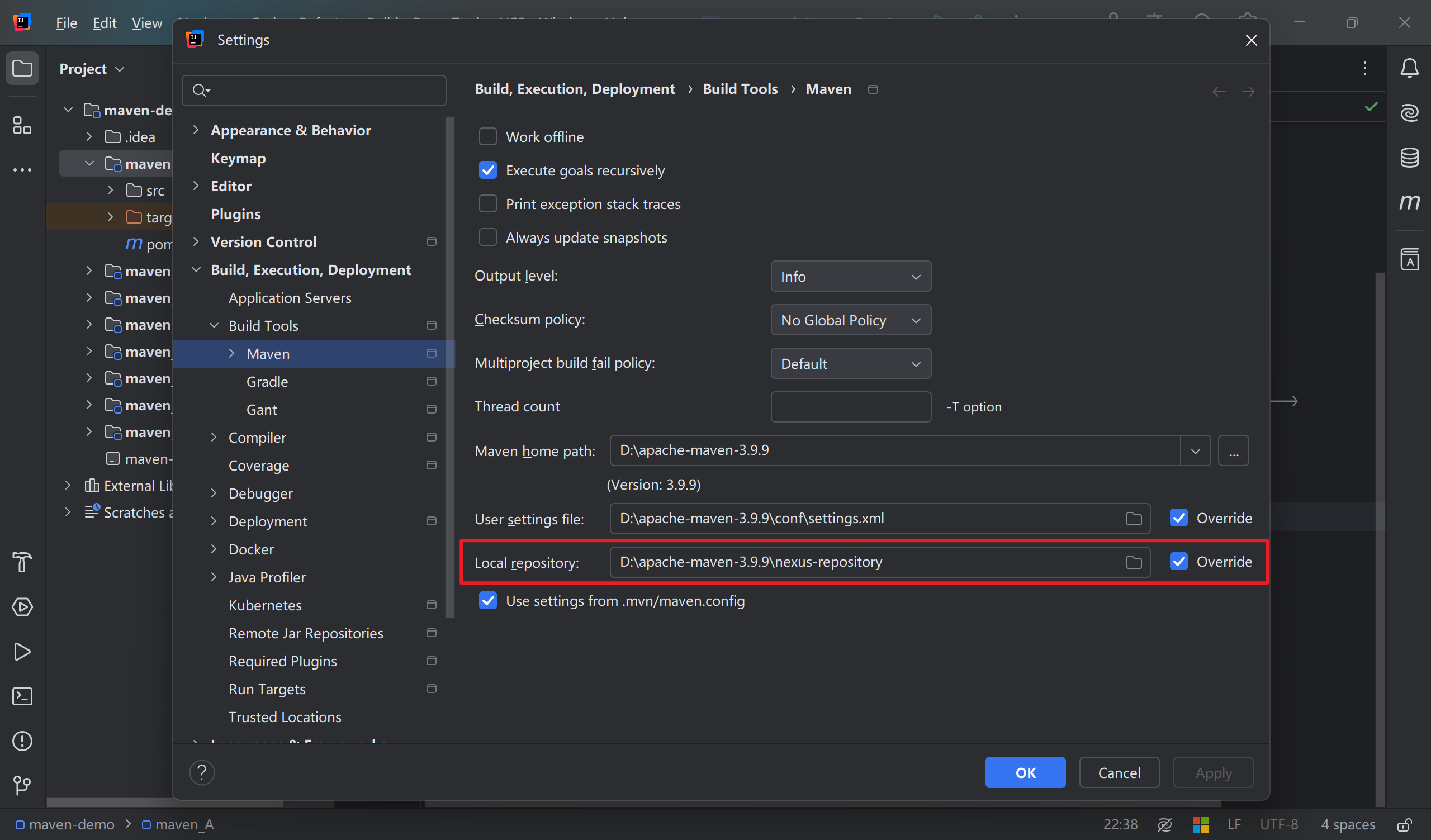The height and width of the screenshot is (840, 1431).
Task: Enable Print exception stack traces
Action: click(488, 204)
